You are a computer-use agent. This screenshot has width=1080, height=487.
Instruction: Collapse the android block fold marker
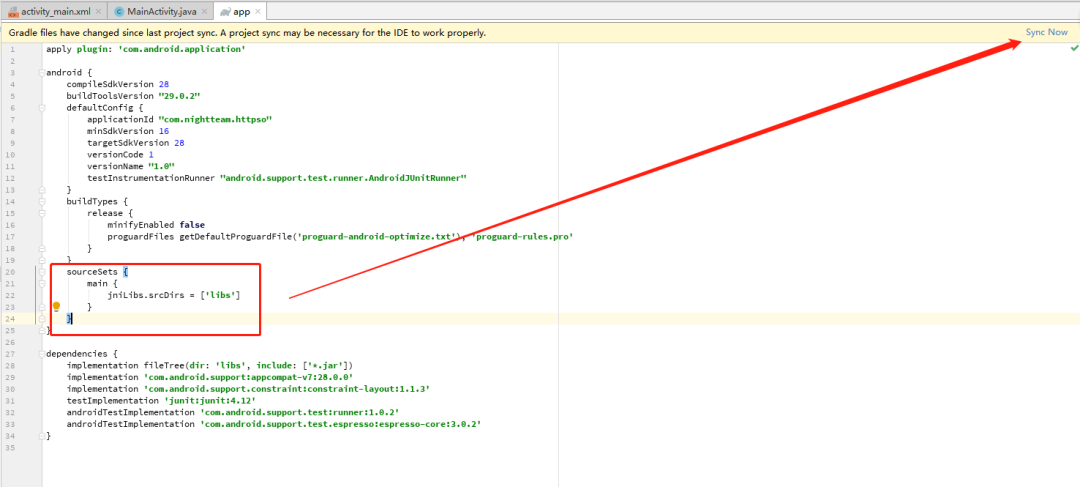pyautogui.click(x=42, y=72)
